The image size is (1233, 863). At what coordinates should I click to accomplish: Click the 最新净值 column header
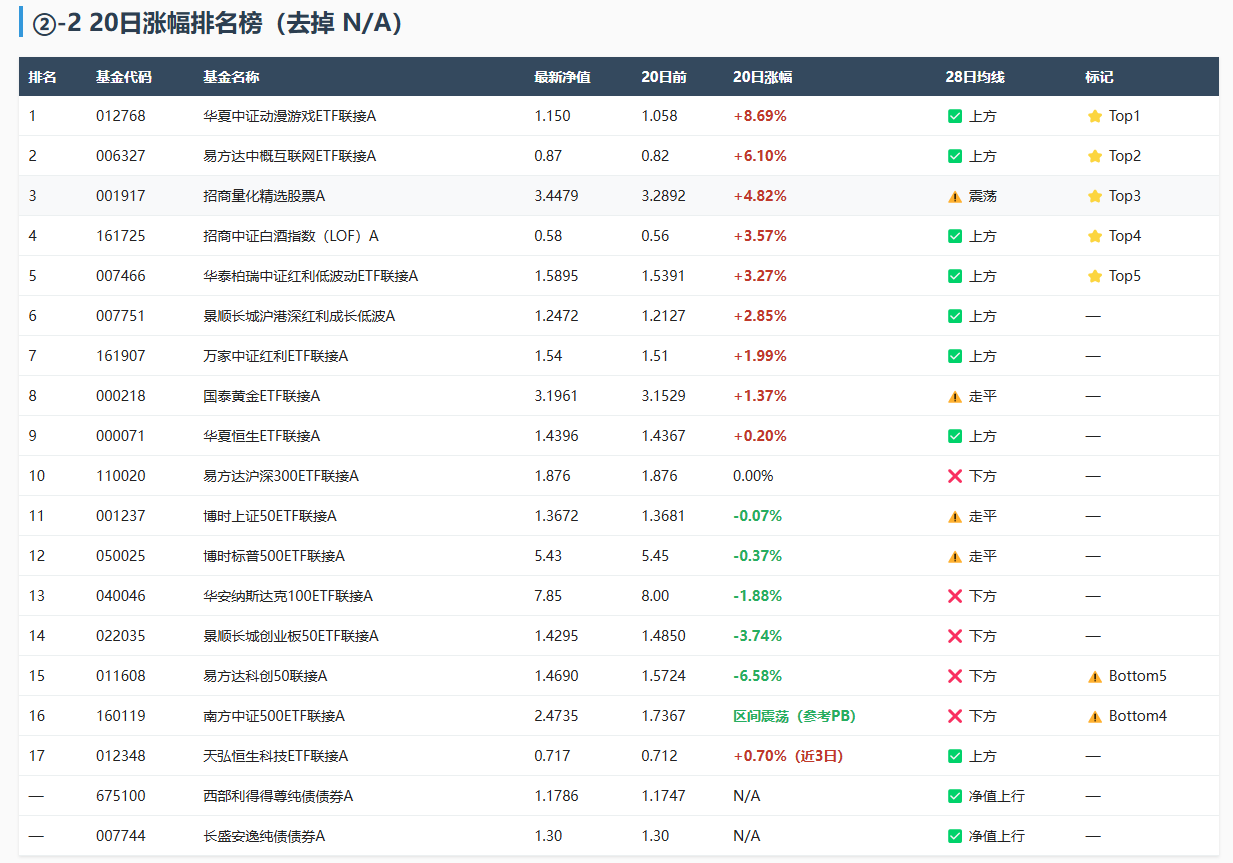[562, 77]
